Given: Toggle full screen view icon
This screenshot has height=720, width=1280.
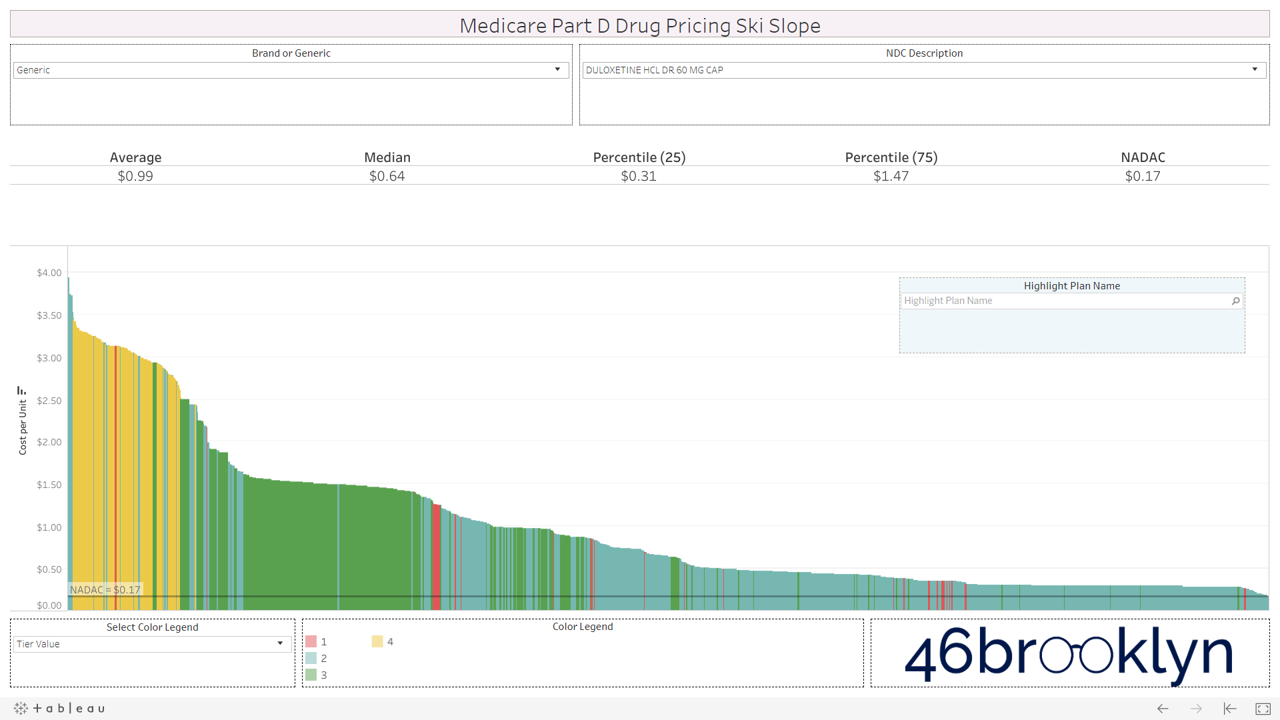Looking at the screenshot, I should click(1263, 708).
